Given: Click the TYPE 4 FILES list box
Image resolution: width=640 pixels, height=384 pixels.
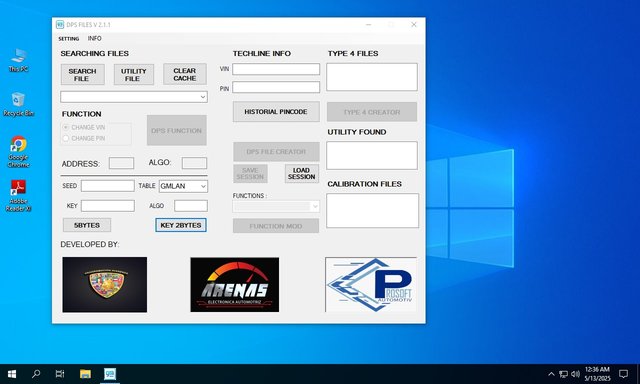Looking at the screenshot, I should tap(372, 77).
